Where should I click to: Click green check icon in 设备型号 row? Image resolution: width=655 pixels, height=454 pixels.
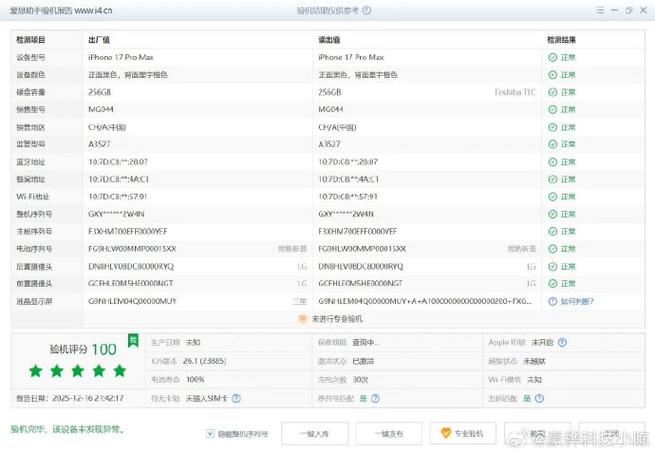click(x=553, y=58)
